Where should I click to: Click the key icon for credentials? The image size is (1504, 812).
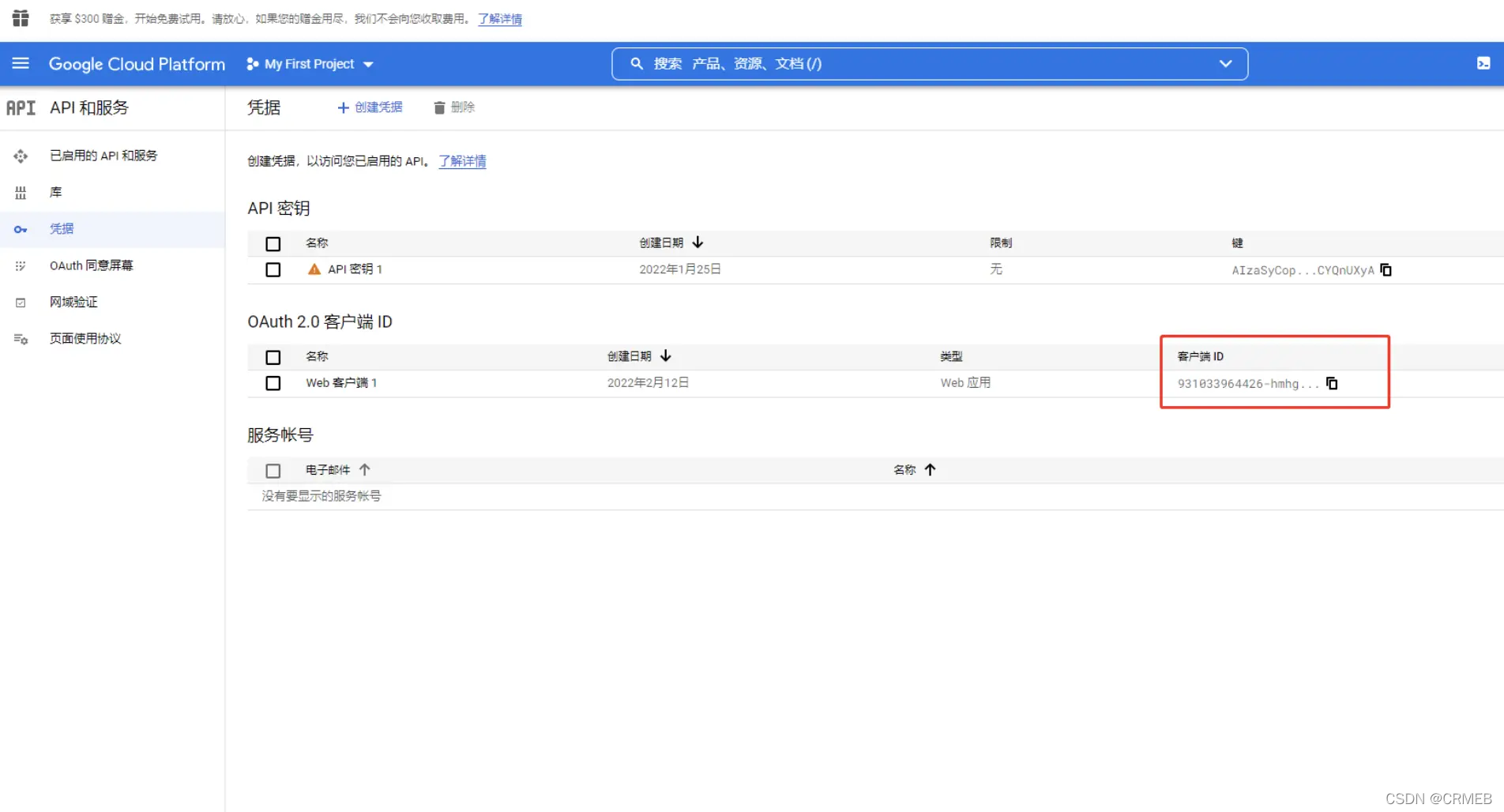tap(21, 229)
